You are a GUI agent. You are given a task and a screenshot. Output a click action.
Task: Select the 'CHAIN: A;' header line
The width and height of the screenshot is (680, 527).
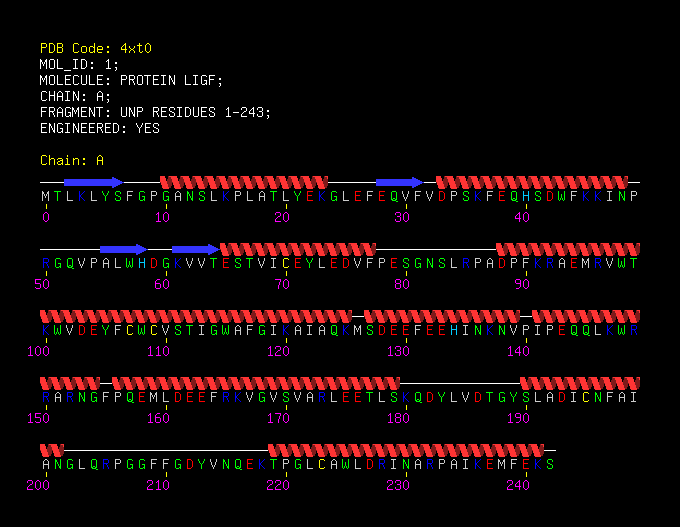pyautogui.click(x=75, y=96)
